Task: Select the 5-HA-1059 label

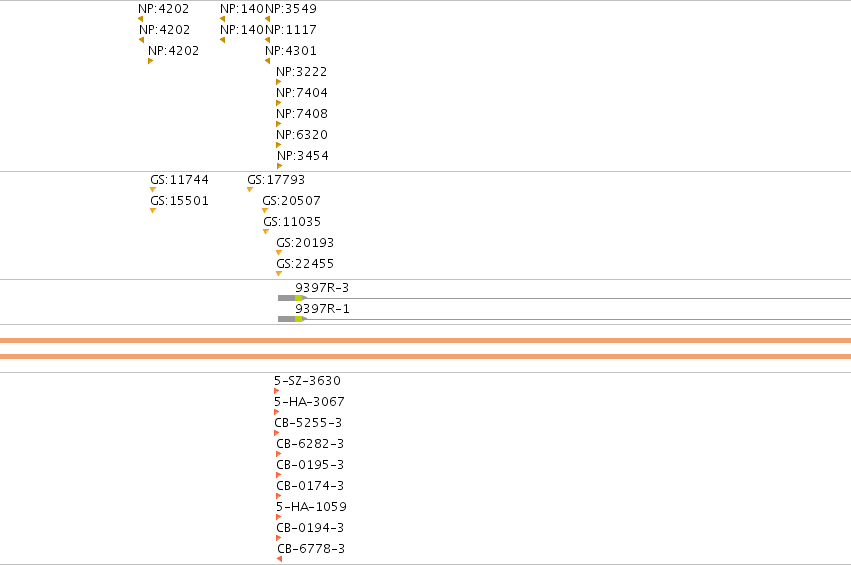Action: tap(311, 507)
